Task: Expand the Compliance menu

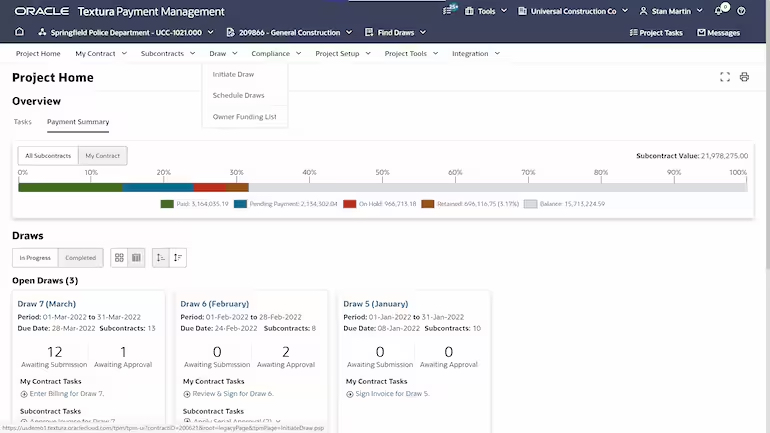Action: pos(276,54)
